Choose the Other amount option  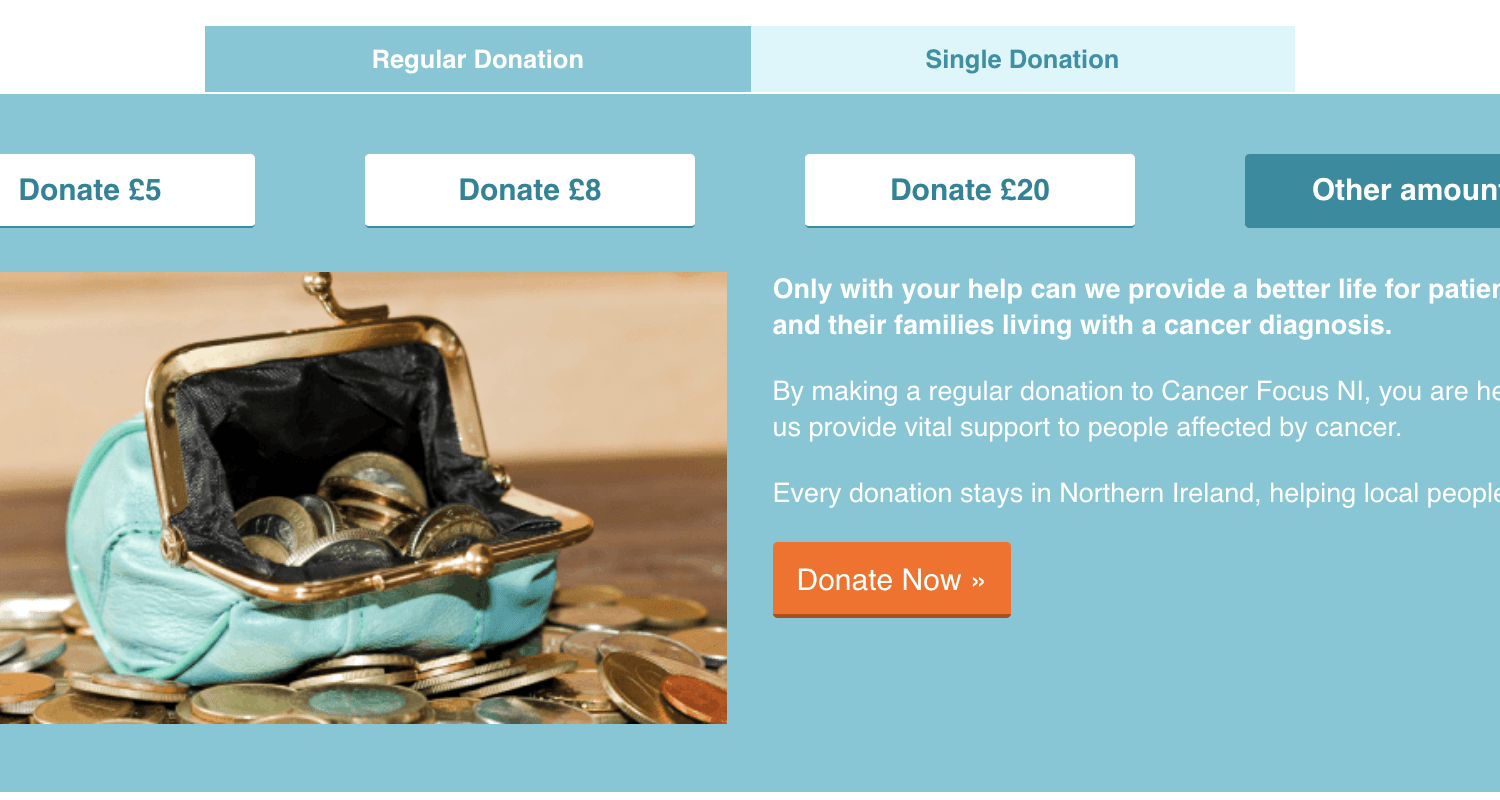click(x=1372, y=190)
